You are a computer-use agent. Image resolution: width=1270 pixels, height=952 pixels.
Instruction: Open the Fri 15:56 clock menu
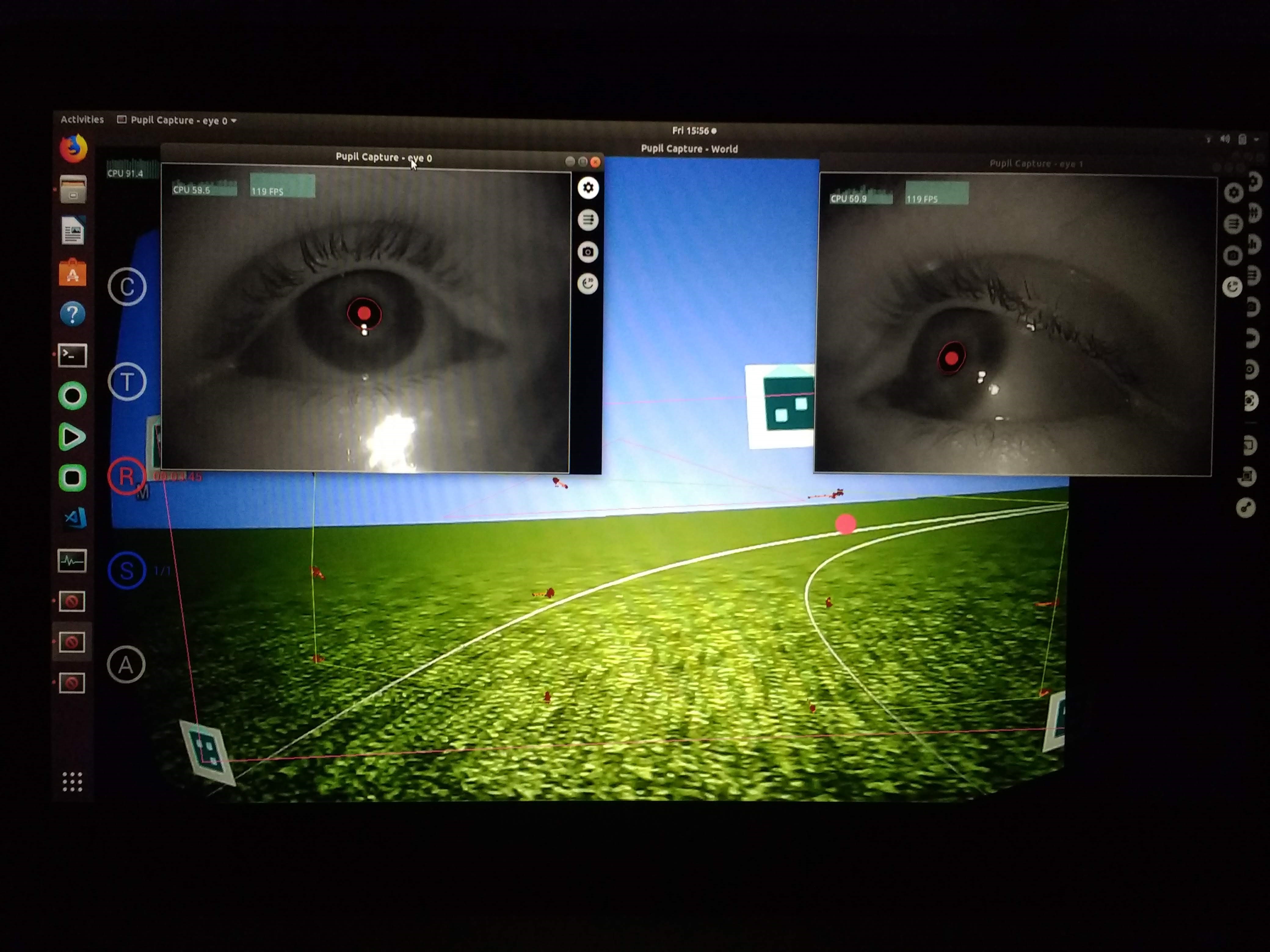pyautogui.click(x=694, y=131)
